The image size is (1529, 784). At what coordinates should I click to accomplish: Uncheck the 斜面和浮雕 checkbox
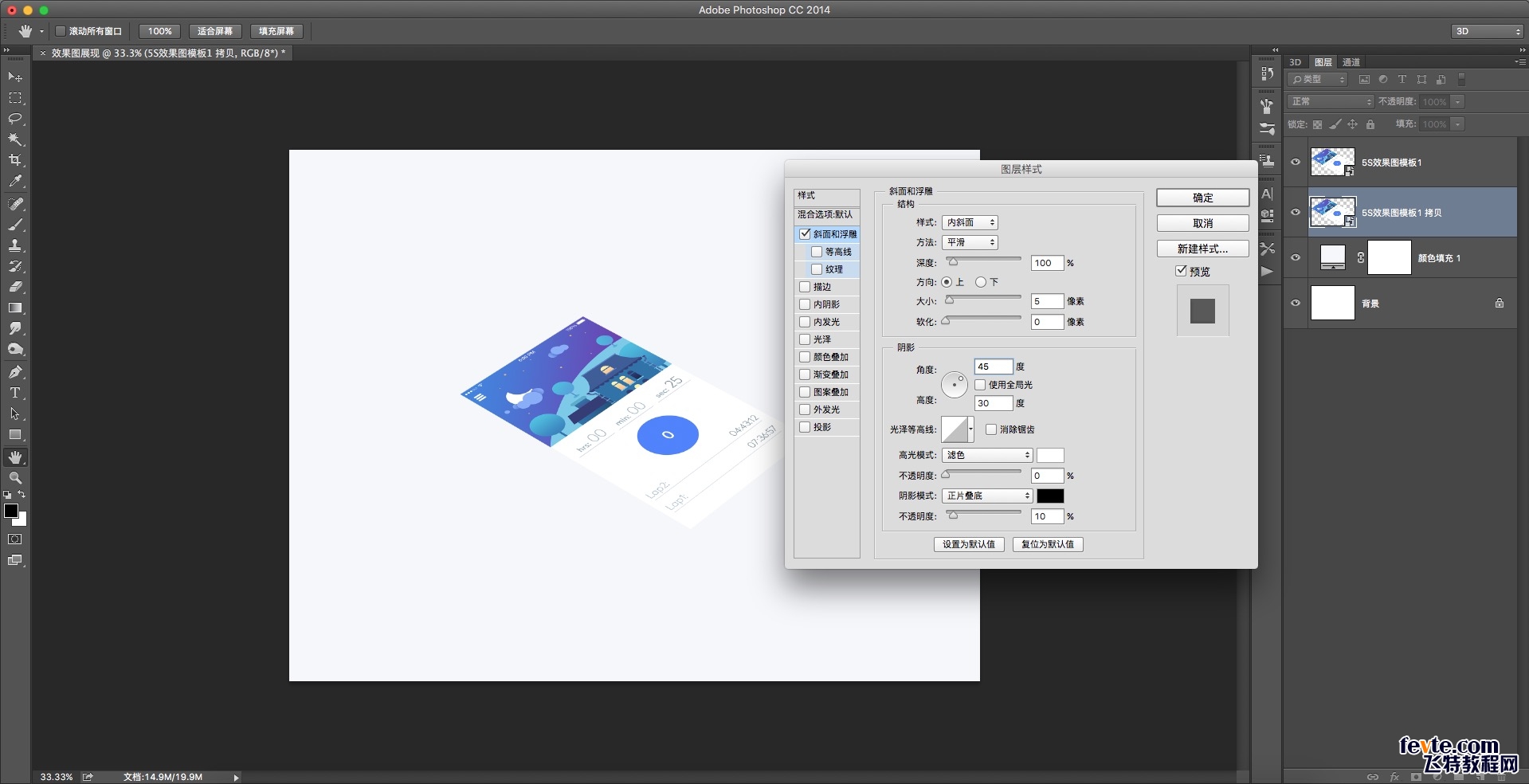coord(805,234)
